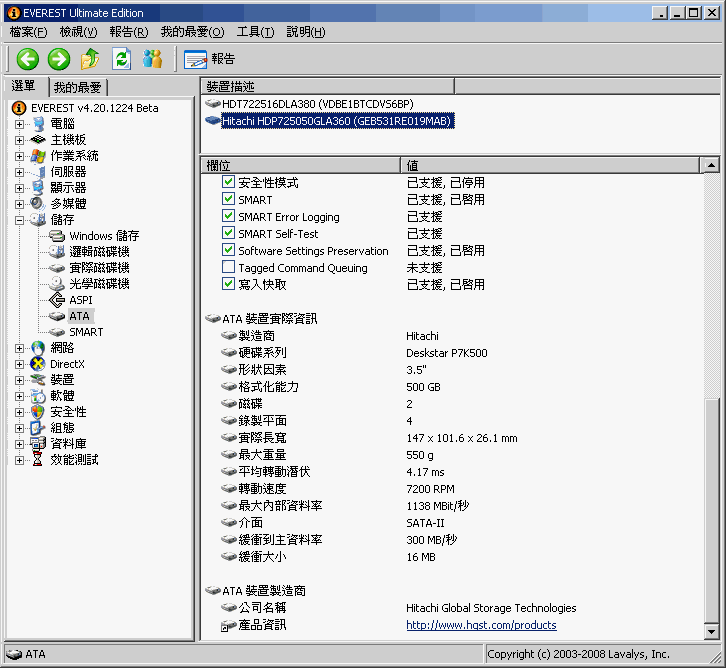The height and width of the screenshot is (668, 726).
Task: Expand the 效能測試 tree node
Action: click(x=19, y=460)
